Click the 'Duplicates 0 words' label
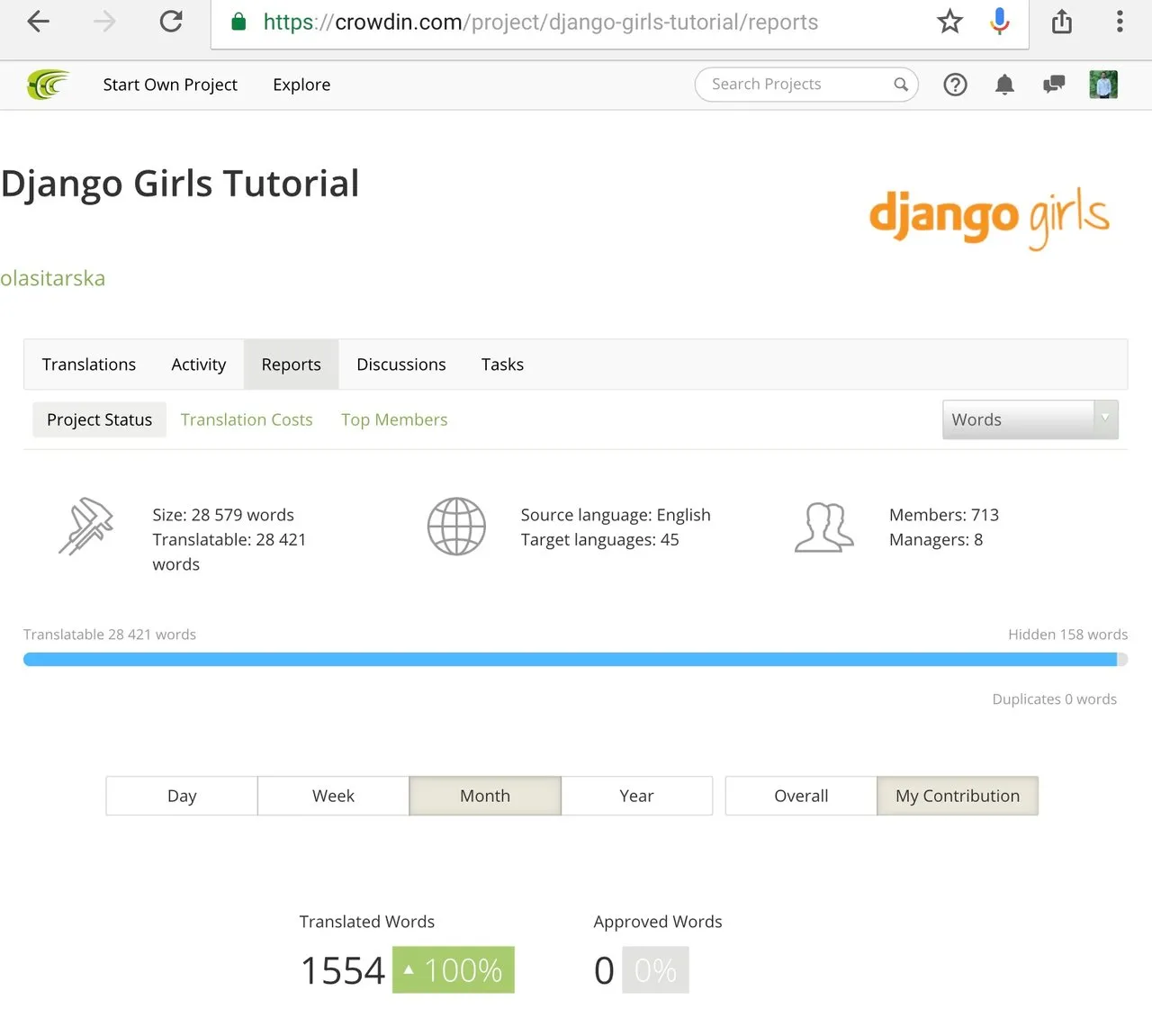Viewport: 1152px width, 1036px height. click(x=1054, y=699)
